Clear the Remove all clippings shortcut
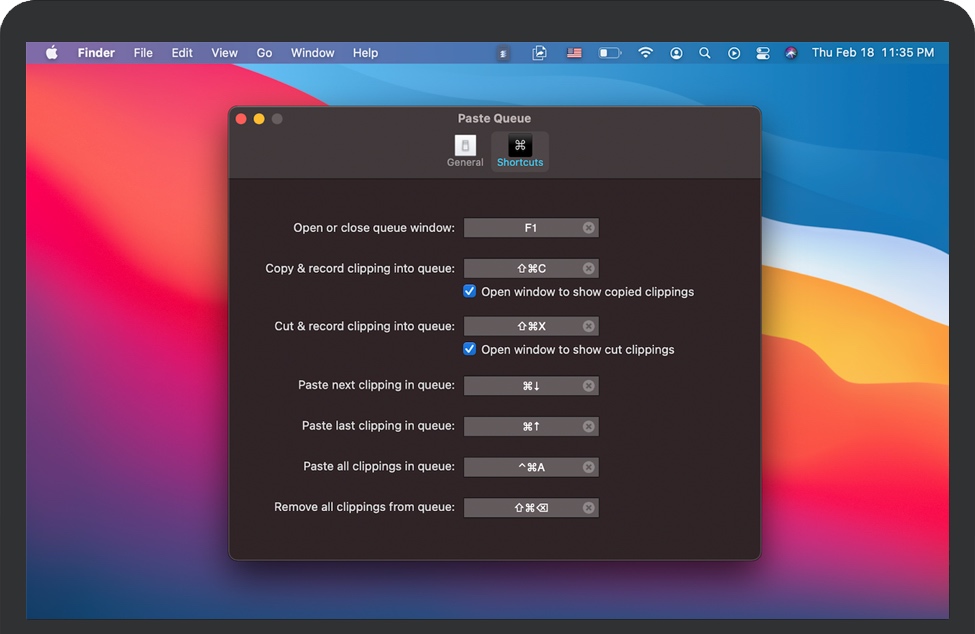The width and height of the screenshot is (975, 634). (x=589, y=508)
